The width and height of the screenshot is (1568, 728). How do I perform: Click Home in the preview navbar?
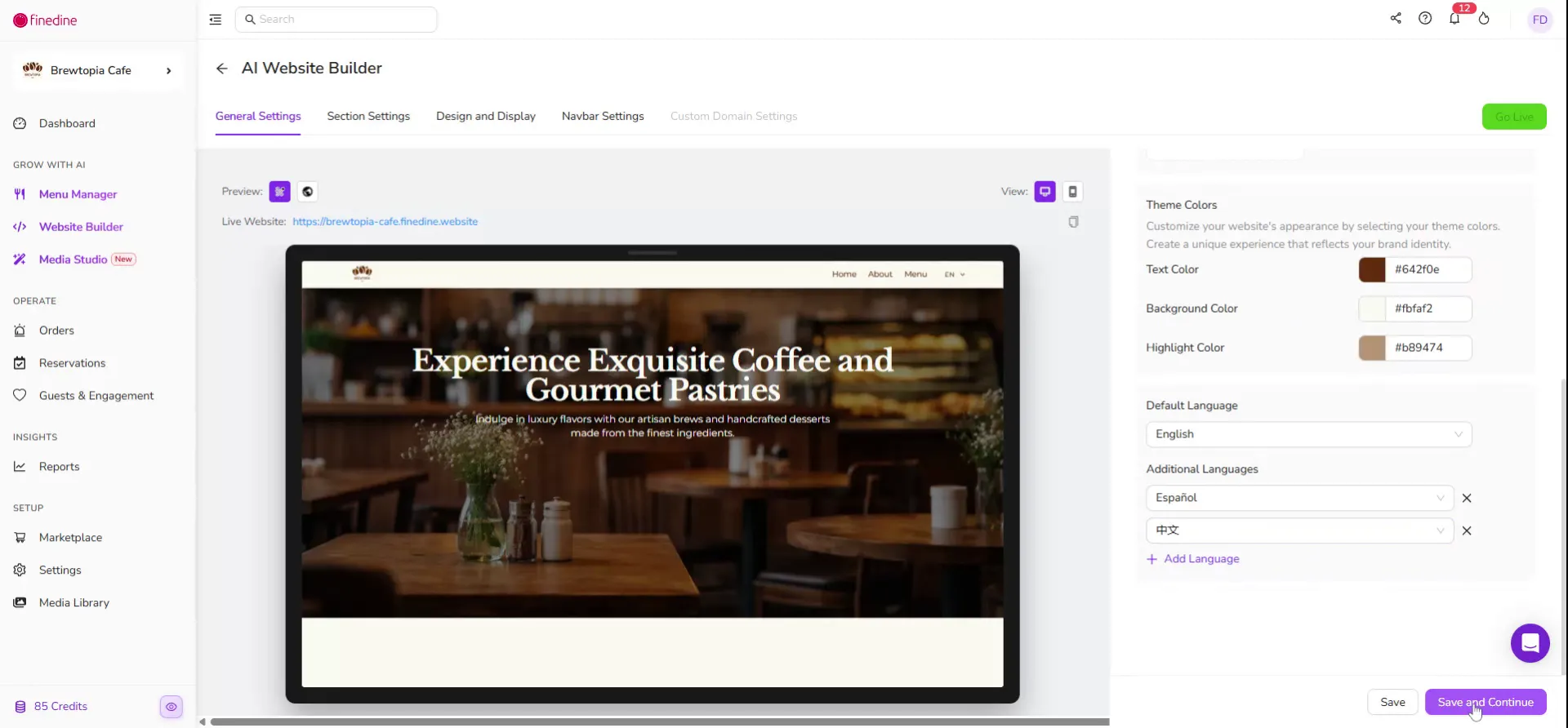click(x=844, y=274)
